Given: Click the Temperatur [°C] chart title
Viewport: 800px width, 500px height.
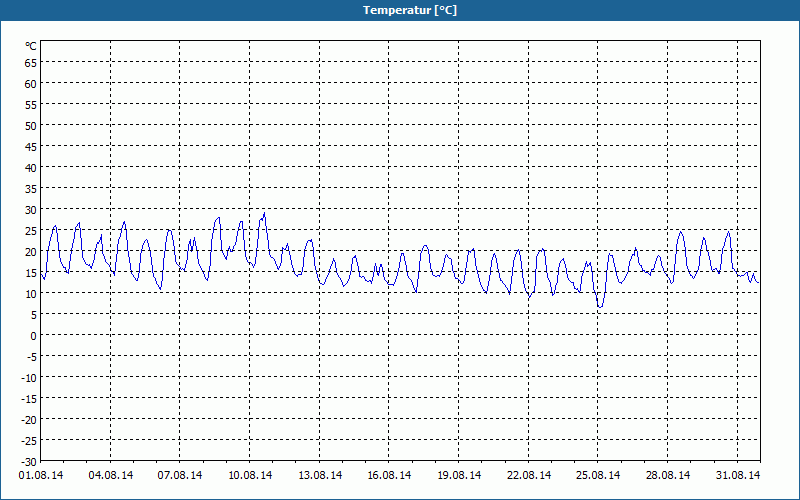Looking at the screenshot, I should [x=410, y=10].
